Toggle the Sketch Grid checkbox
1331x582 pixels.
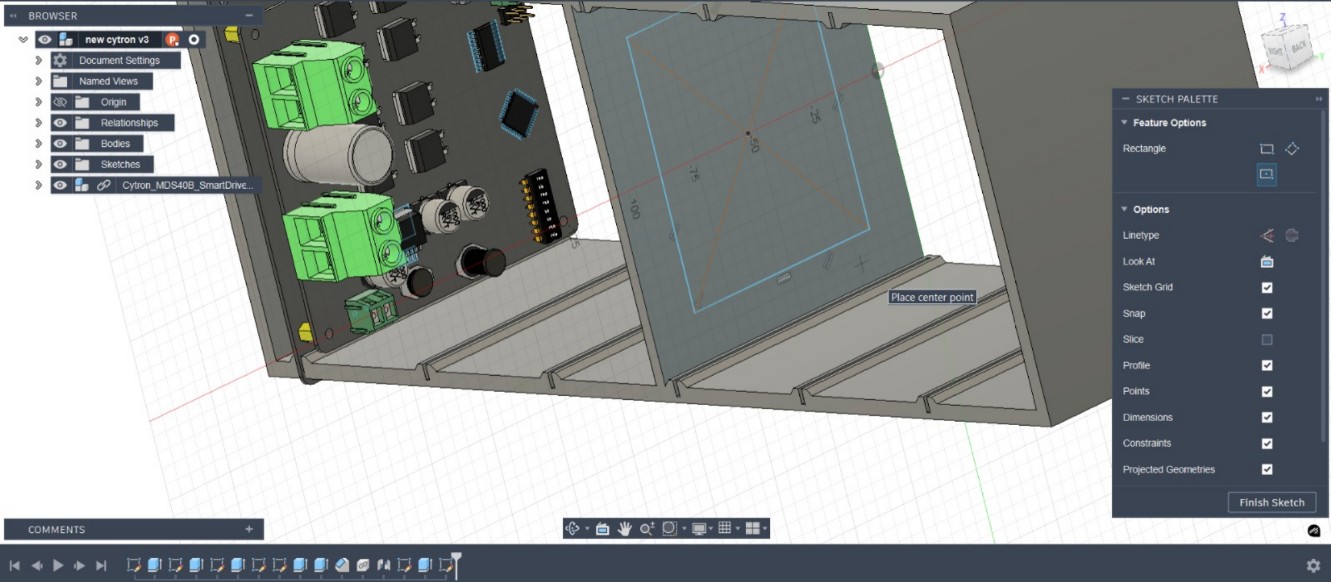coord(1267,287)
